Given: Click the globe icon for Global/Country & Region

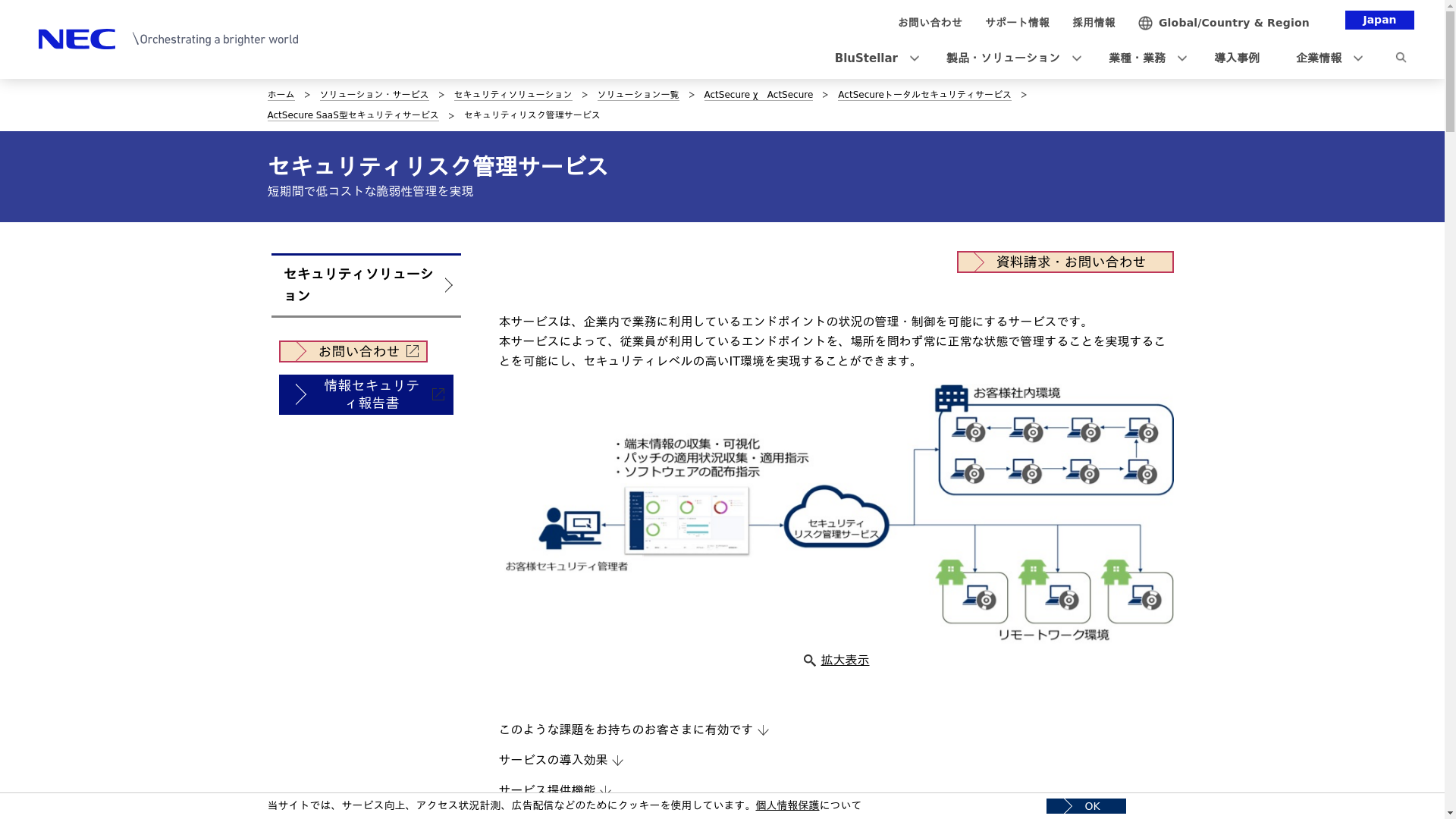Looking at the screenshot, I should 1145,23.
